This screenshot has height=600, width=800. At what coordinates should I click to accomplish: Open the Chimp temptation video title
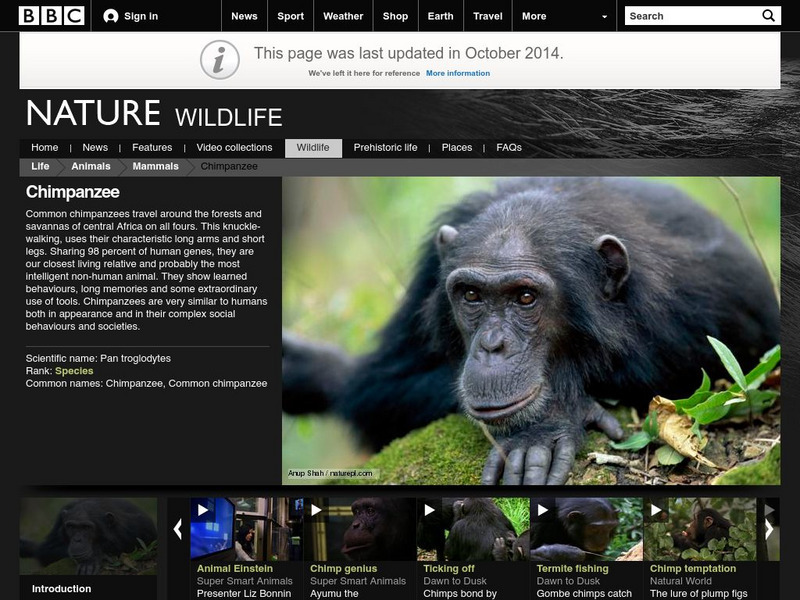click(693, 568)
